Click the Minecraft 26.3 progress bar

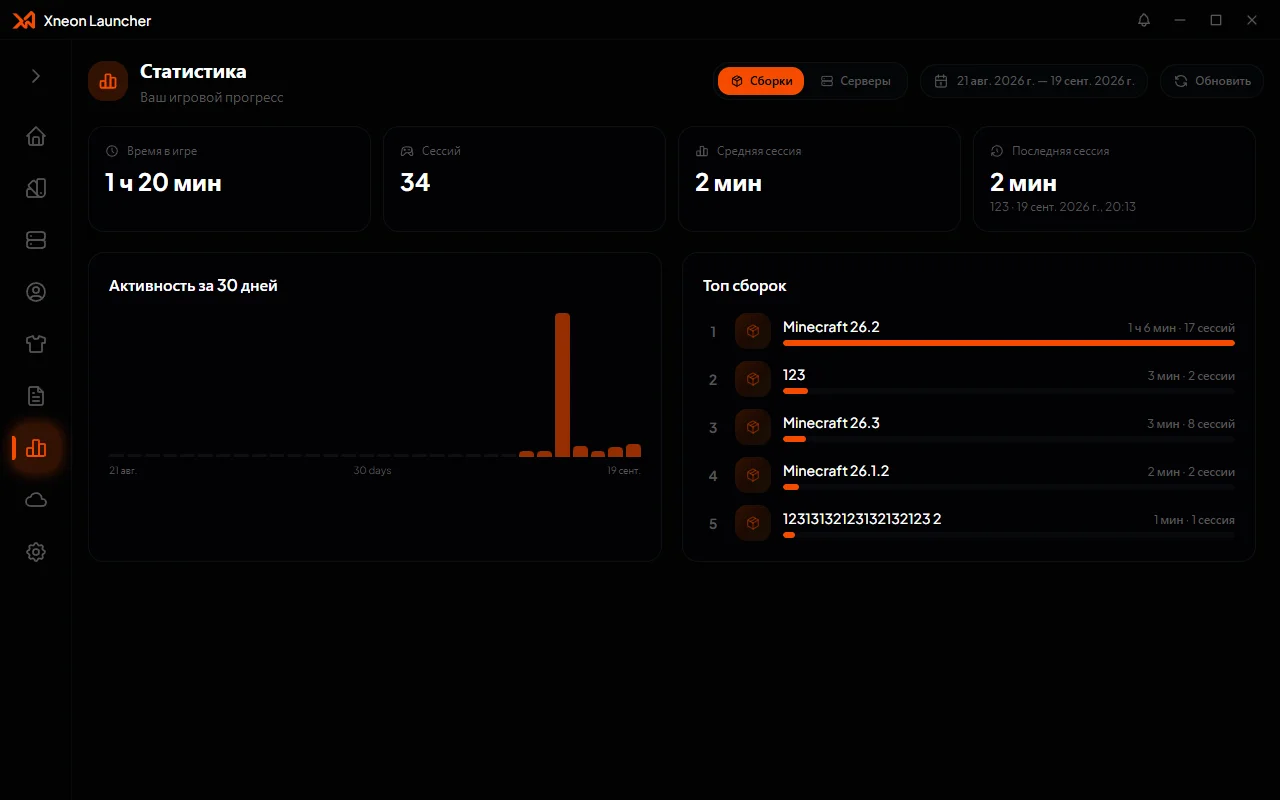(x=1009, y=439)
